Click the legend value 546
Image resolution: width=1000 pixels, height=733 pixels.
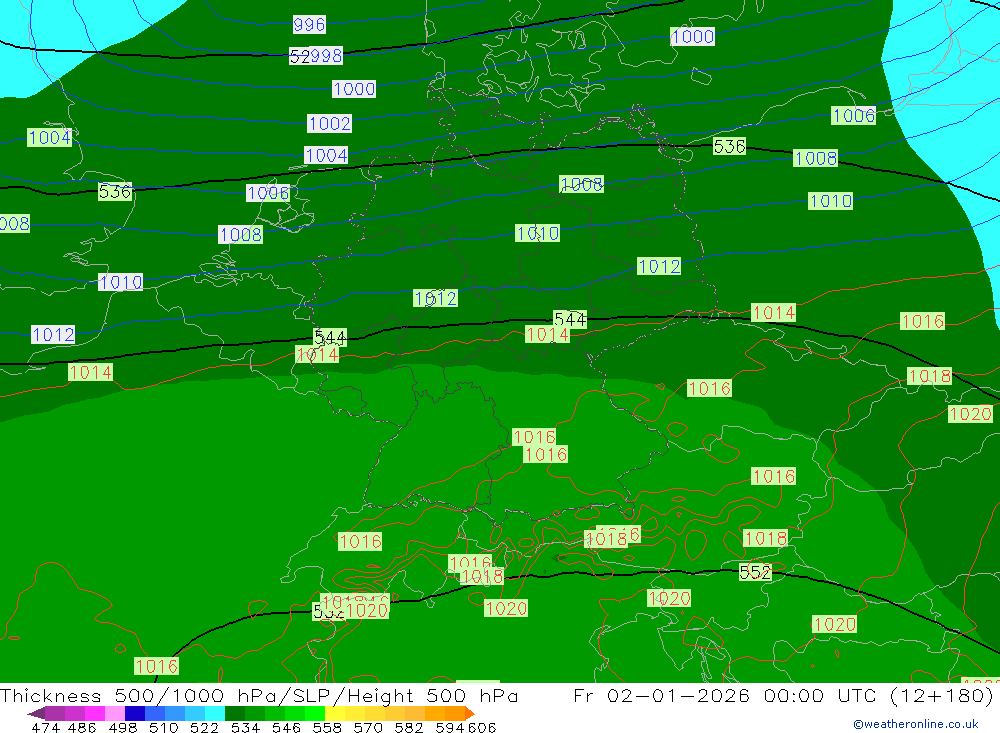286,727
